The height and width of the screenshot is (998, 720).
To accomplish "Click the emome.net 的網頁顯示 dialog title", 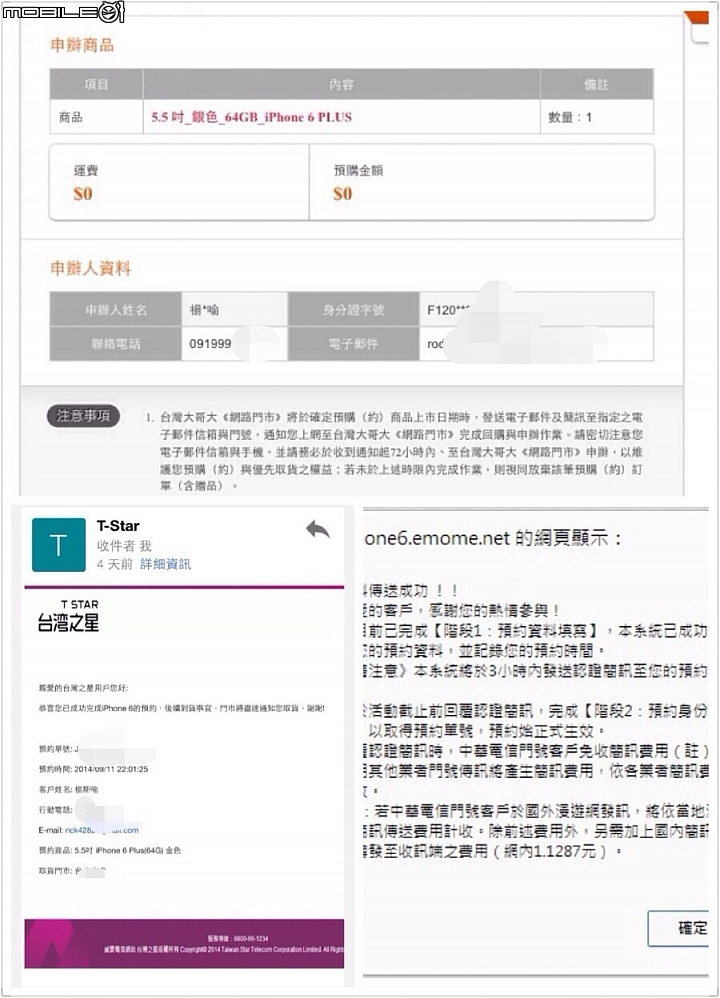I will point(492,538).
